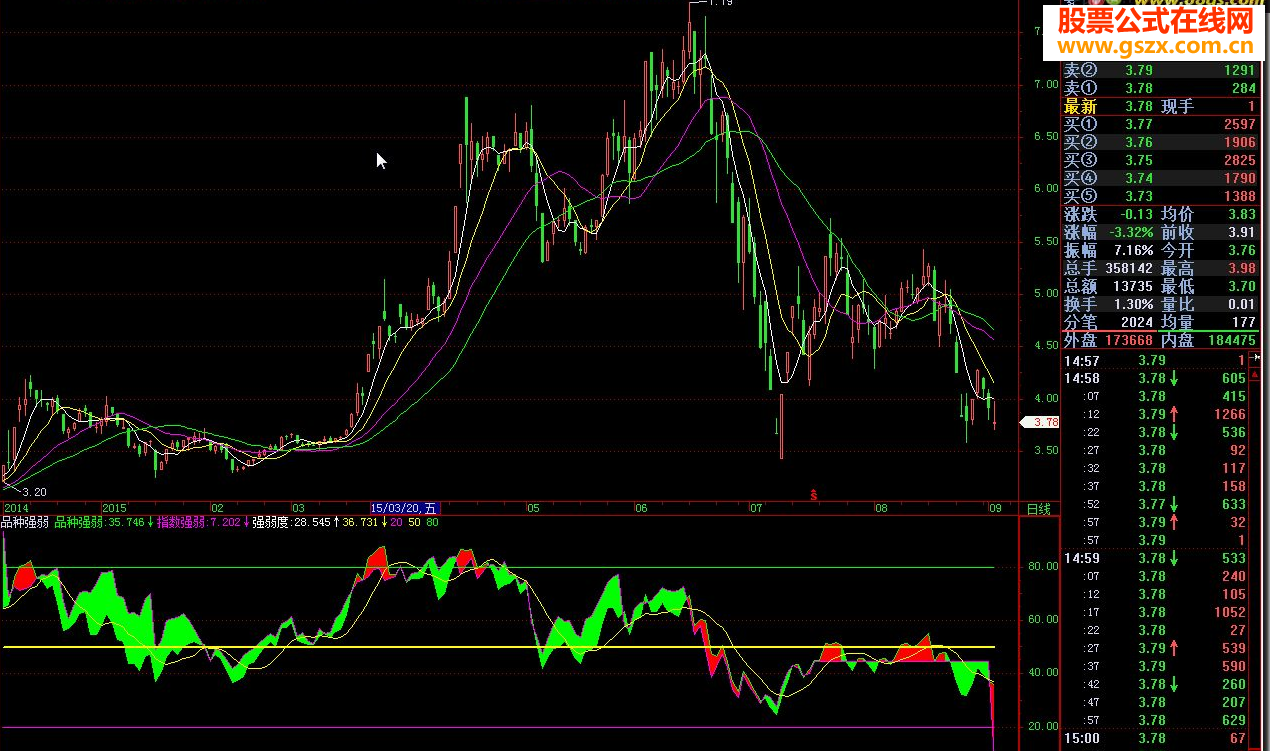Select the 卖① ask row

tap(1160, 88)
